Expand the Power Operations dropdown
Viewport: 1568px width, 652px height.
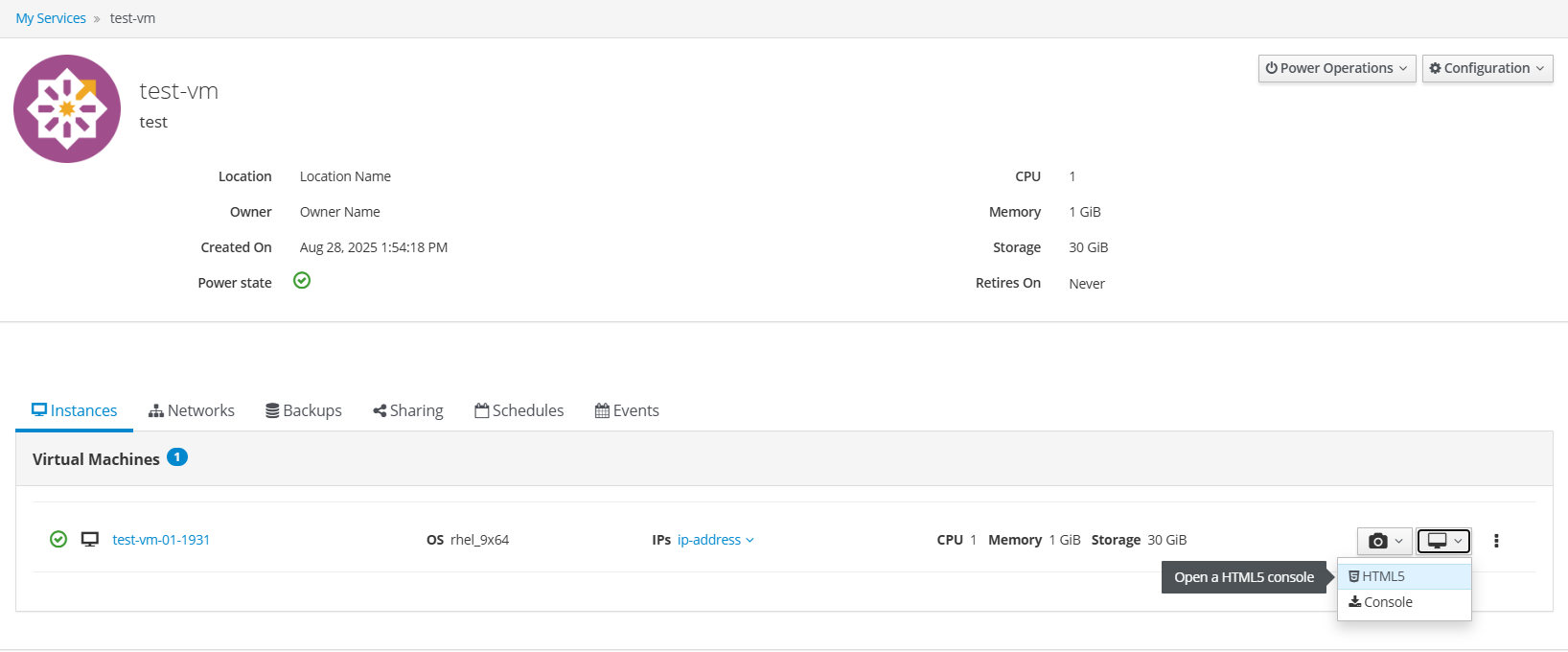tap(1336, 68)
